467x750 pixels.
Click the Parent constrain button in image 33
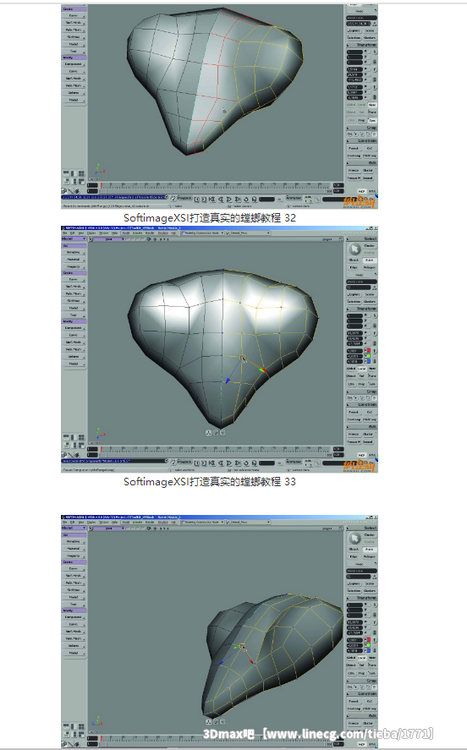tap(355, 412)
